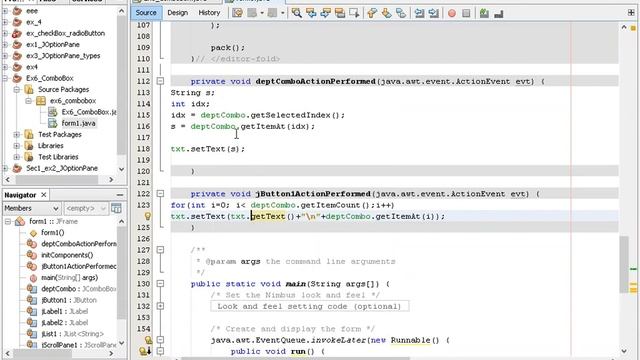Click the editor vertical scrollbar thumb
Viewport: 640px width, 360px height.
pyautogui.click(x=624, y=264)
